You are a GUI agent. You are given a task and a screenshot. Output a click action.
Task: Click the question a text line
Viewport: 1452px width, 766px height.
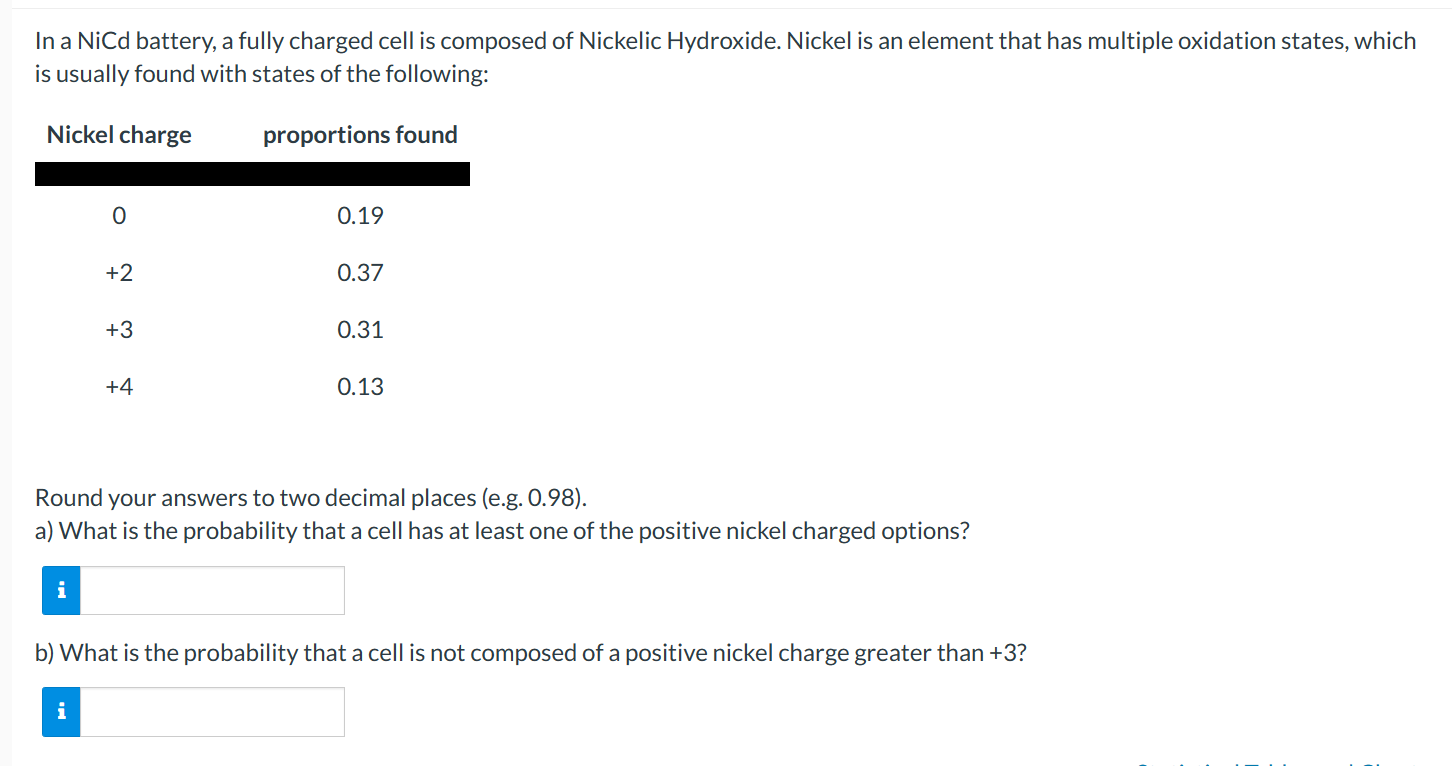[502, 530]
